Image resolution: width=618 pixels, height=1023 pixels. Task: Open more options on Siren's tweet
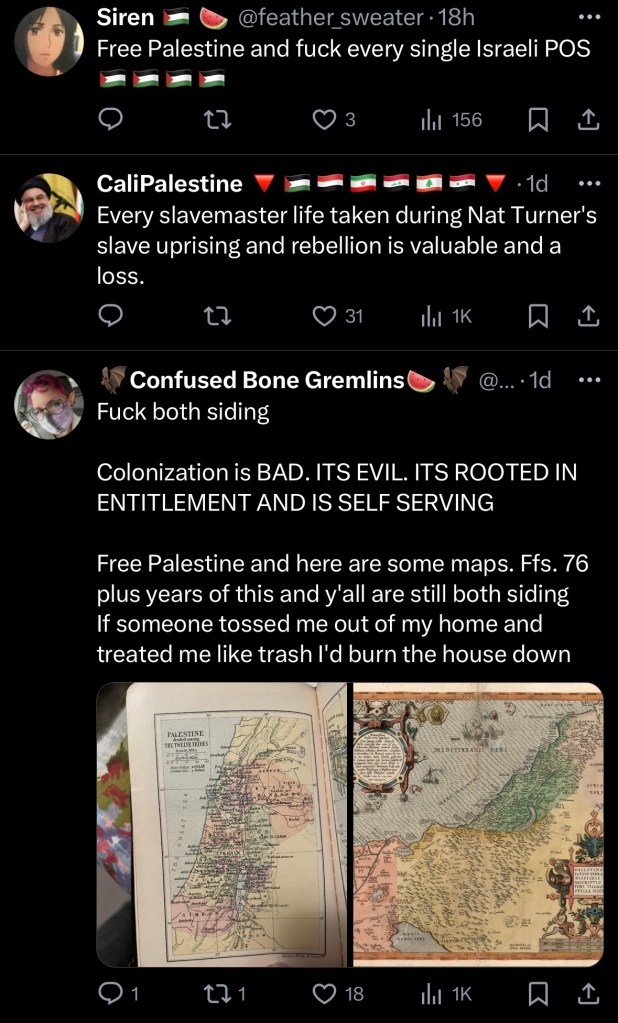click(588, 17)
